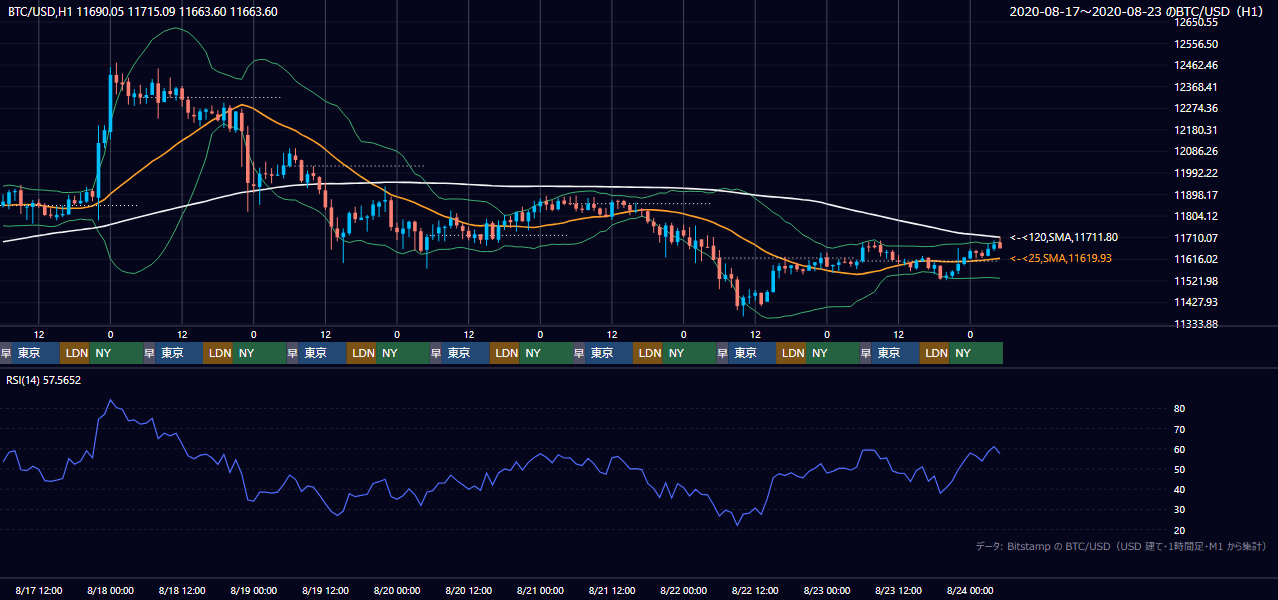The image size is (1278, 600).
Task: Click price axis value 11992.22
Action: click(1195, 173)
